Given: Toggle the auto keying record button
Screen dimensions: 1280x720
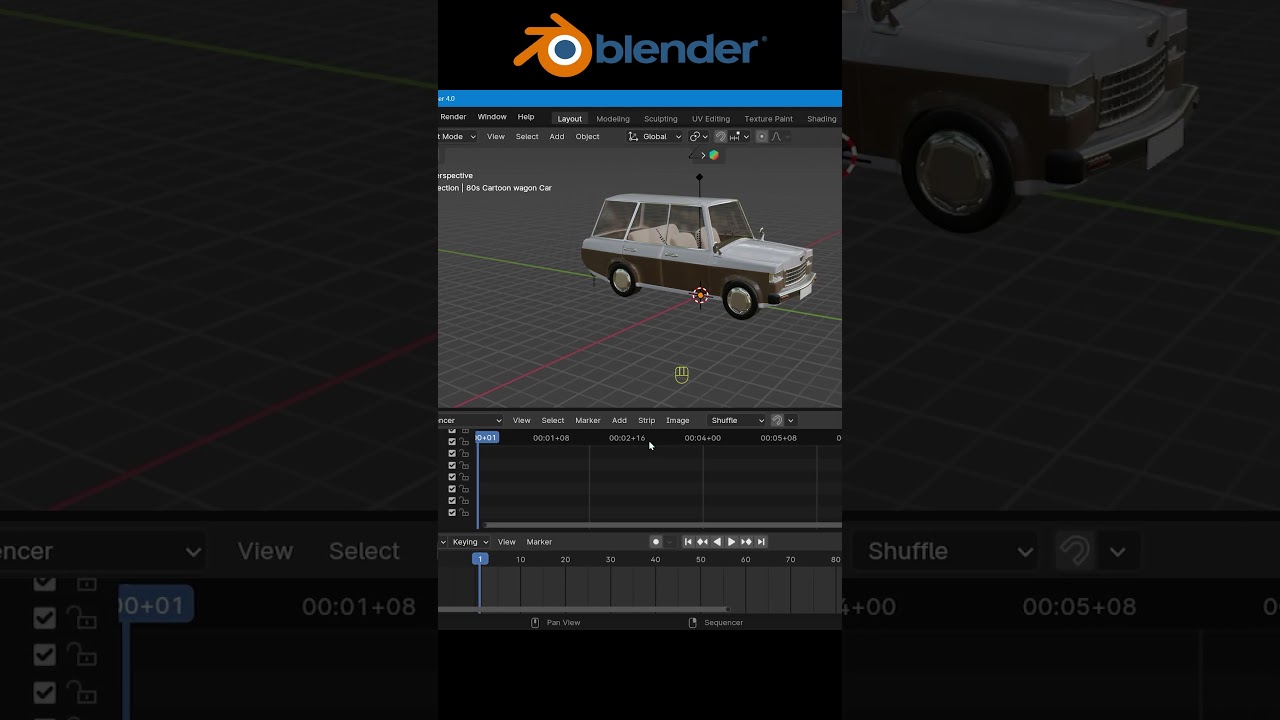Looking at the screenshot, I should pos(656,542).
